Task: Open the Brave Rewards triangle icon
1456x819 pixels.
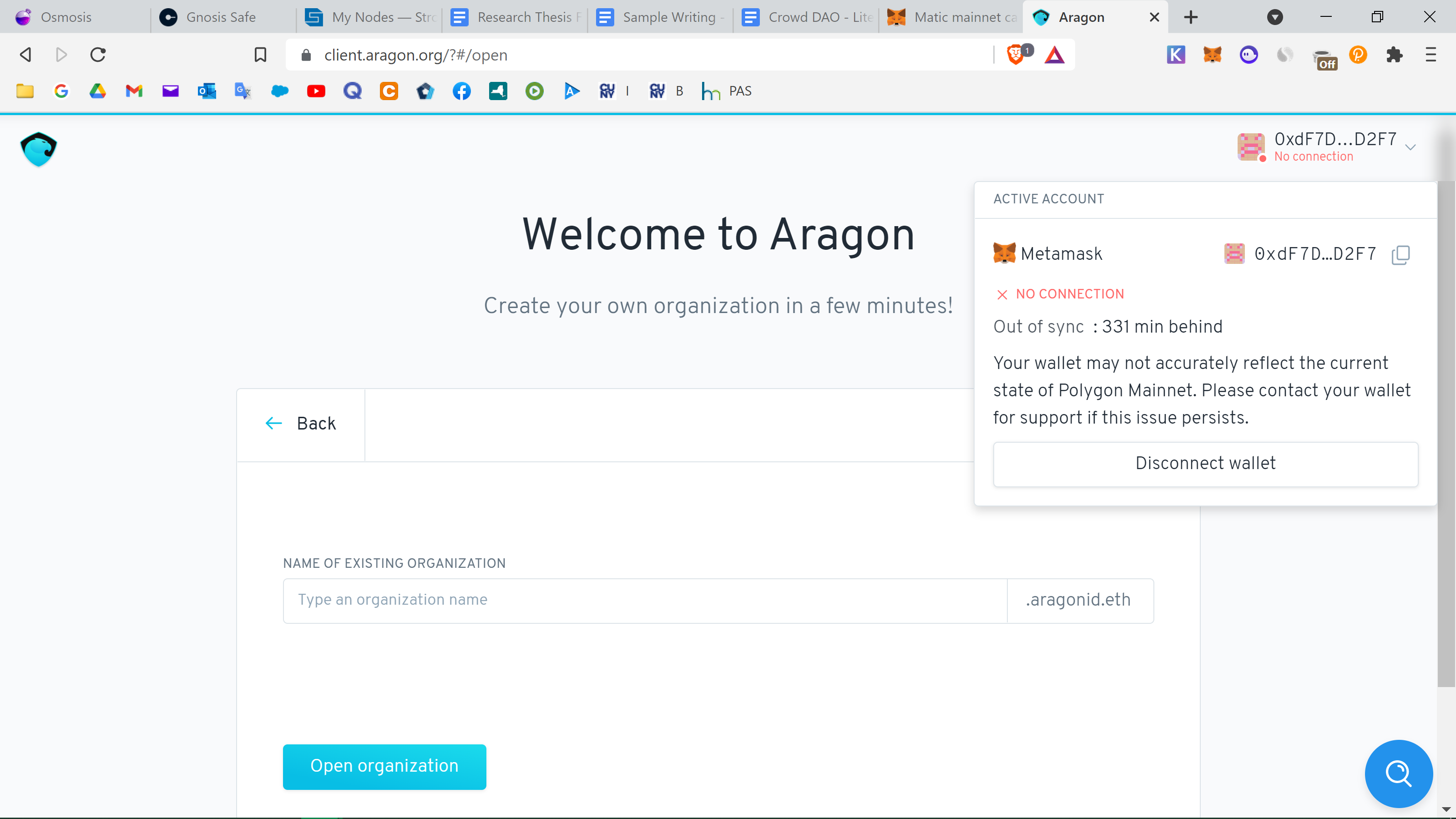Action: tap(1054, 55)
